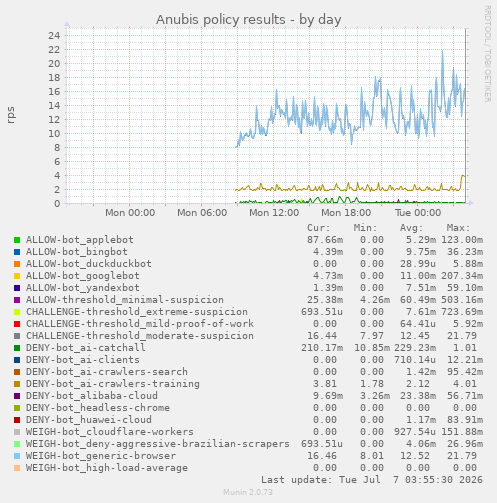The height and width of the screenshot is (503, 497).
Task: Click the DENY-bot_ai-crawlers-training legend swatch
Action: 17,384
